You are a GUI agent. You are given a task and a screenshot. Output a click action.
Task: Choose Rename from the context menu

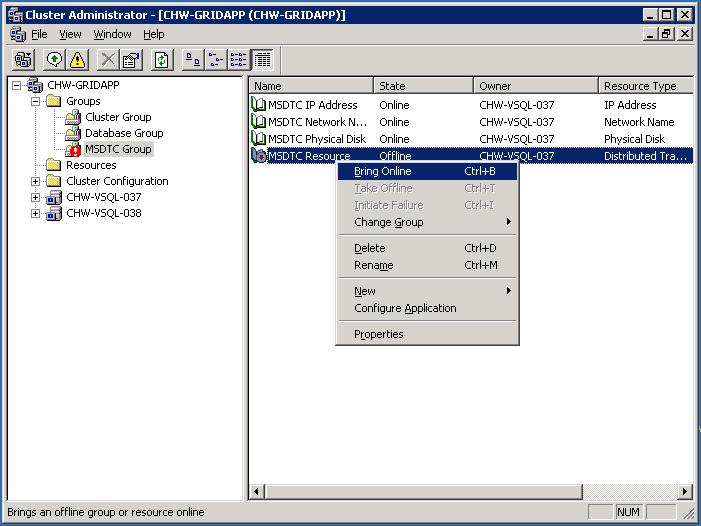tap(427, 265)
